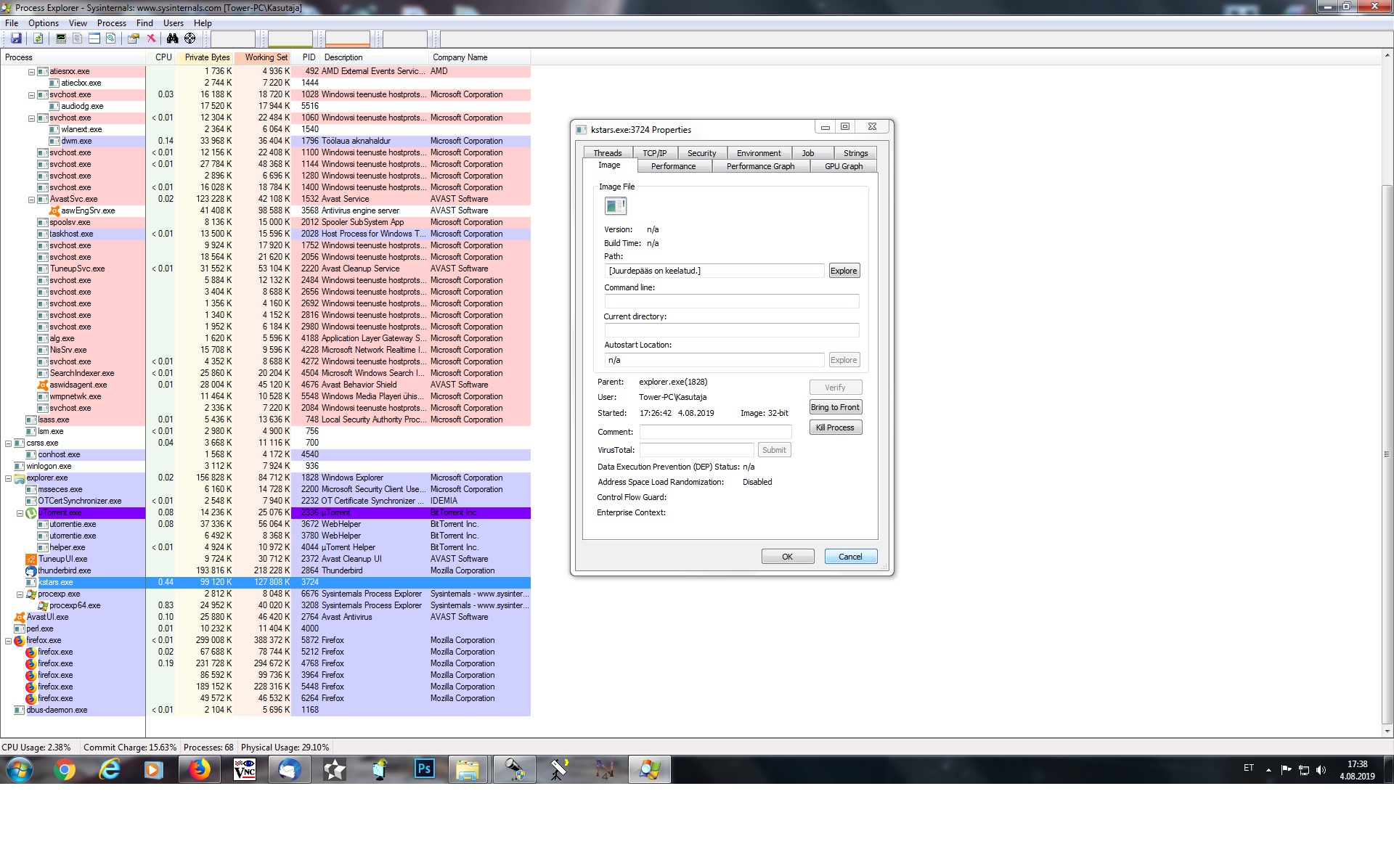The height and width of the screenshot is (868, 1394).
Task: Switch to Firefox in the taskbar
Action: pyautogui.click(x=200, y=769)
